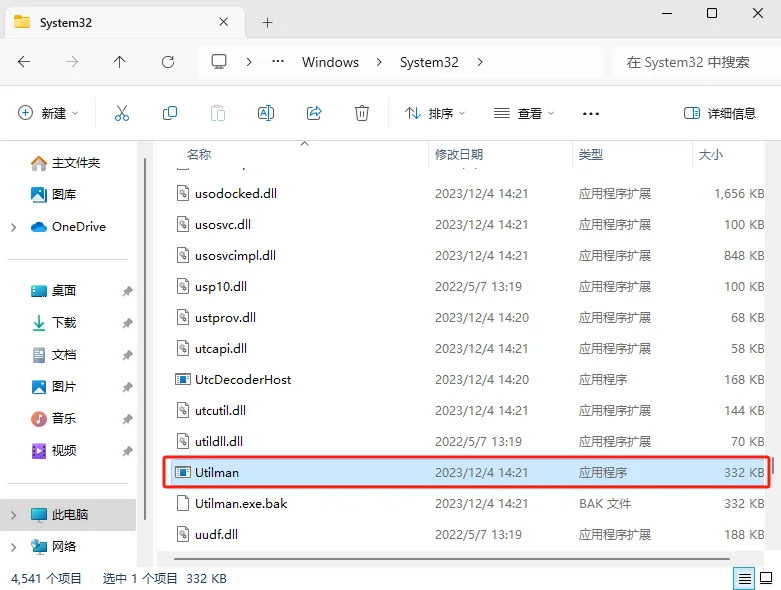Go forward with the right arrow
Viewport: 781px width, 590px height.
(x=72, y=62)
